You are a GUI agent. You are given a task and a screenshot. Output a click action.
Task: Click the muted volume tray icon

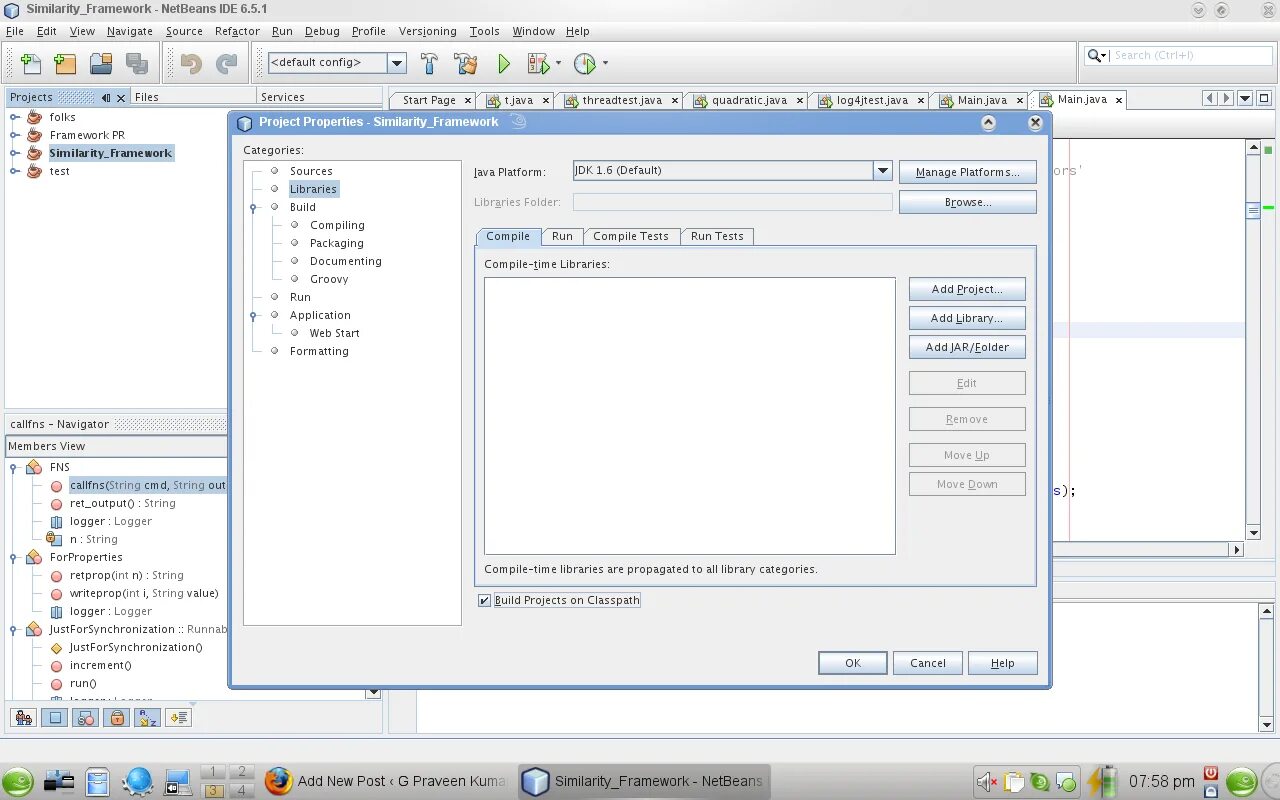click(987, 781)
